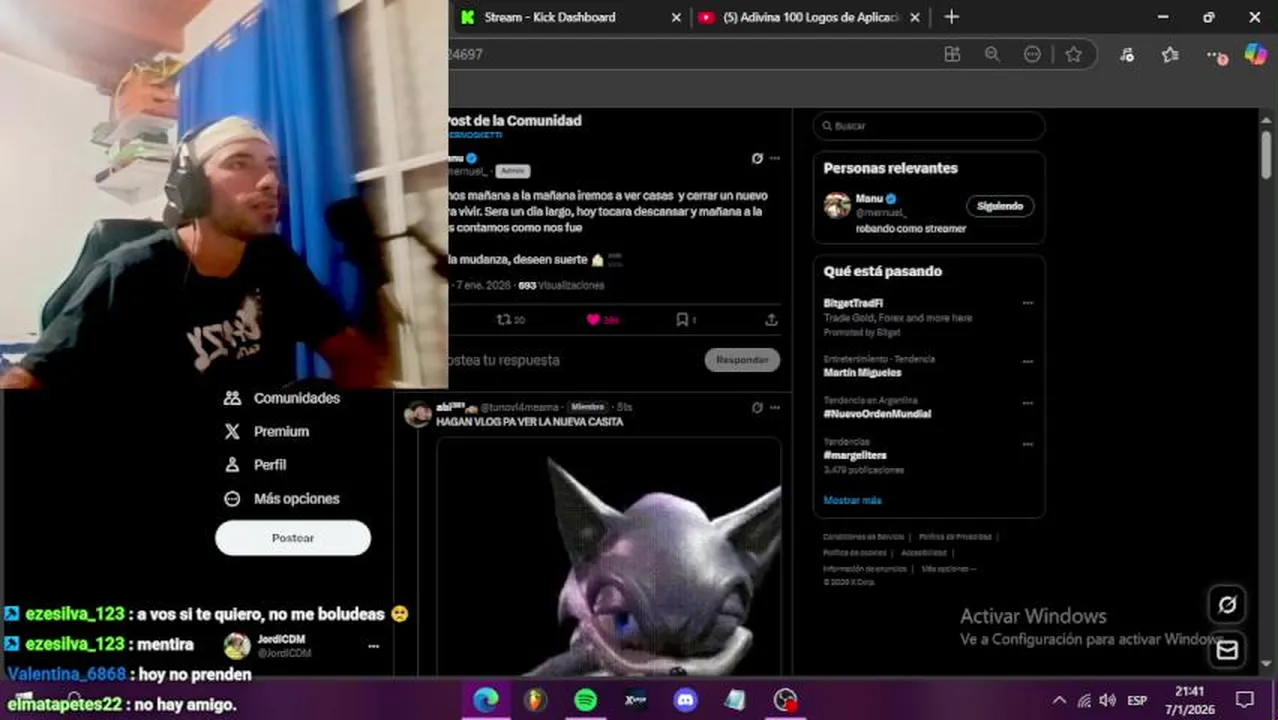The width and height of the screenshot is (1278, 720).
Task: Open the Copilot icon in Edge
Action: (1255, 54)
